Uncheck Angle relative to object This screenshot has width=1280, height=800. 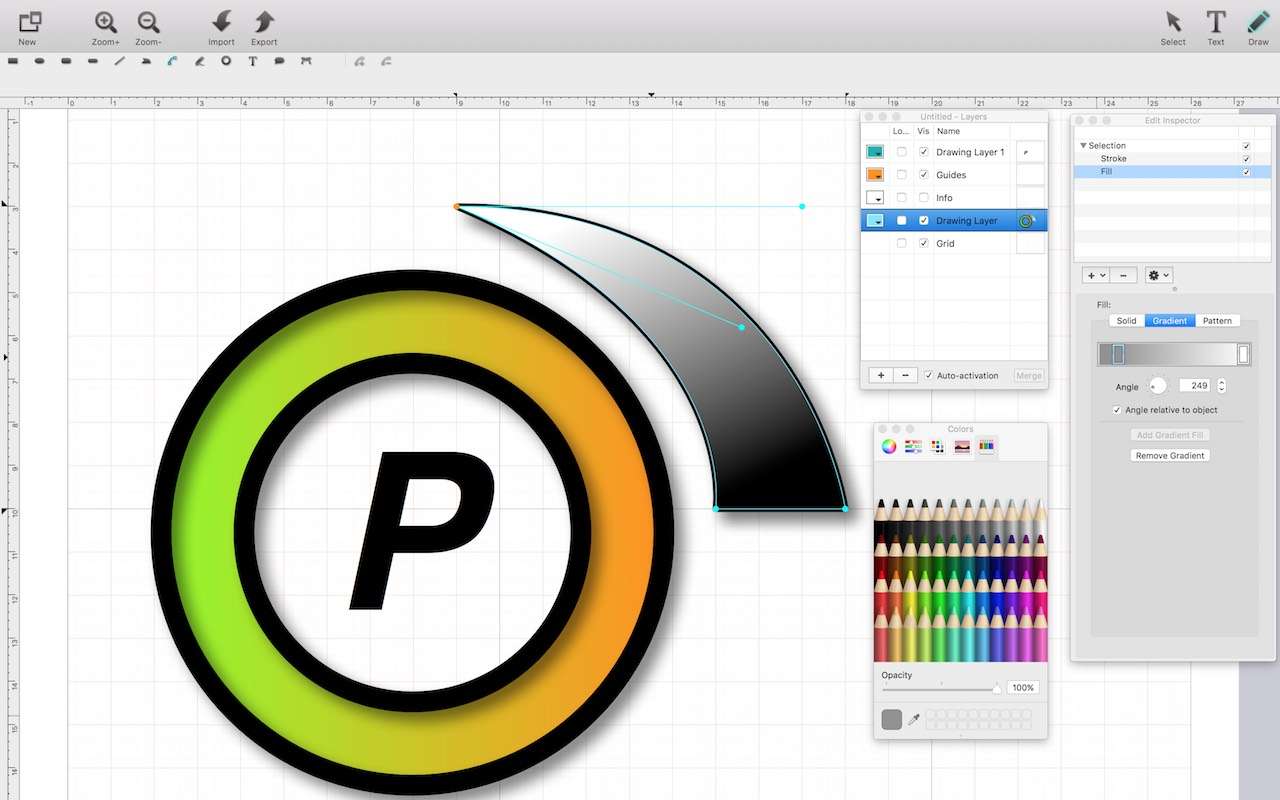[1117, 410]
